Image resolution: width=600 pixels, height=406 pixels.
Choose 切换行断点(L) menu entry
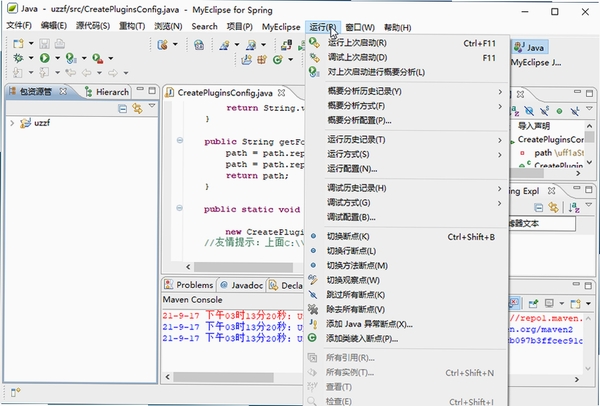coord(407,251)
